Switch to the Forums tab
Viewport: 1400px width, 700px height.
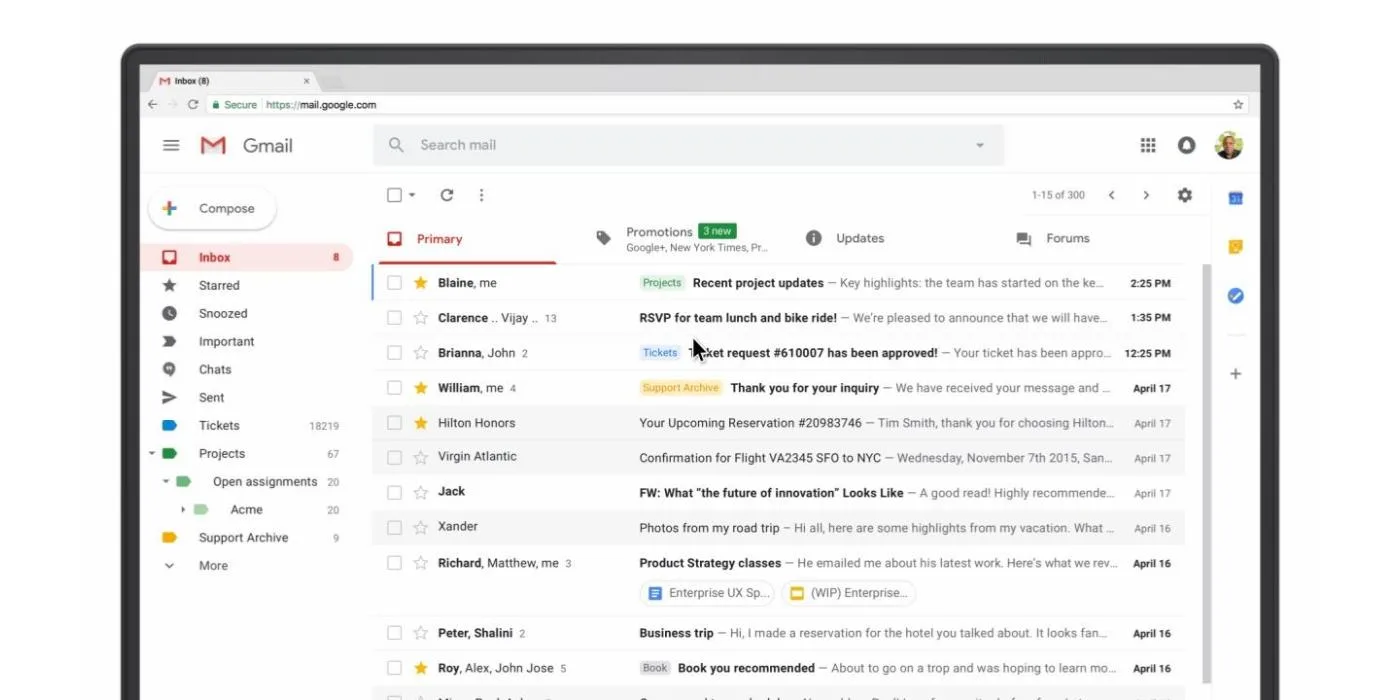pos(1053,238)
